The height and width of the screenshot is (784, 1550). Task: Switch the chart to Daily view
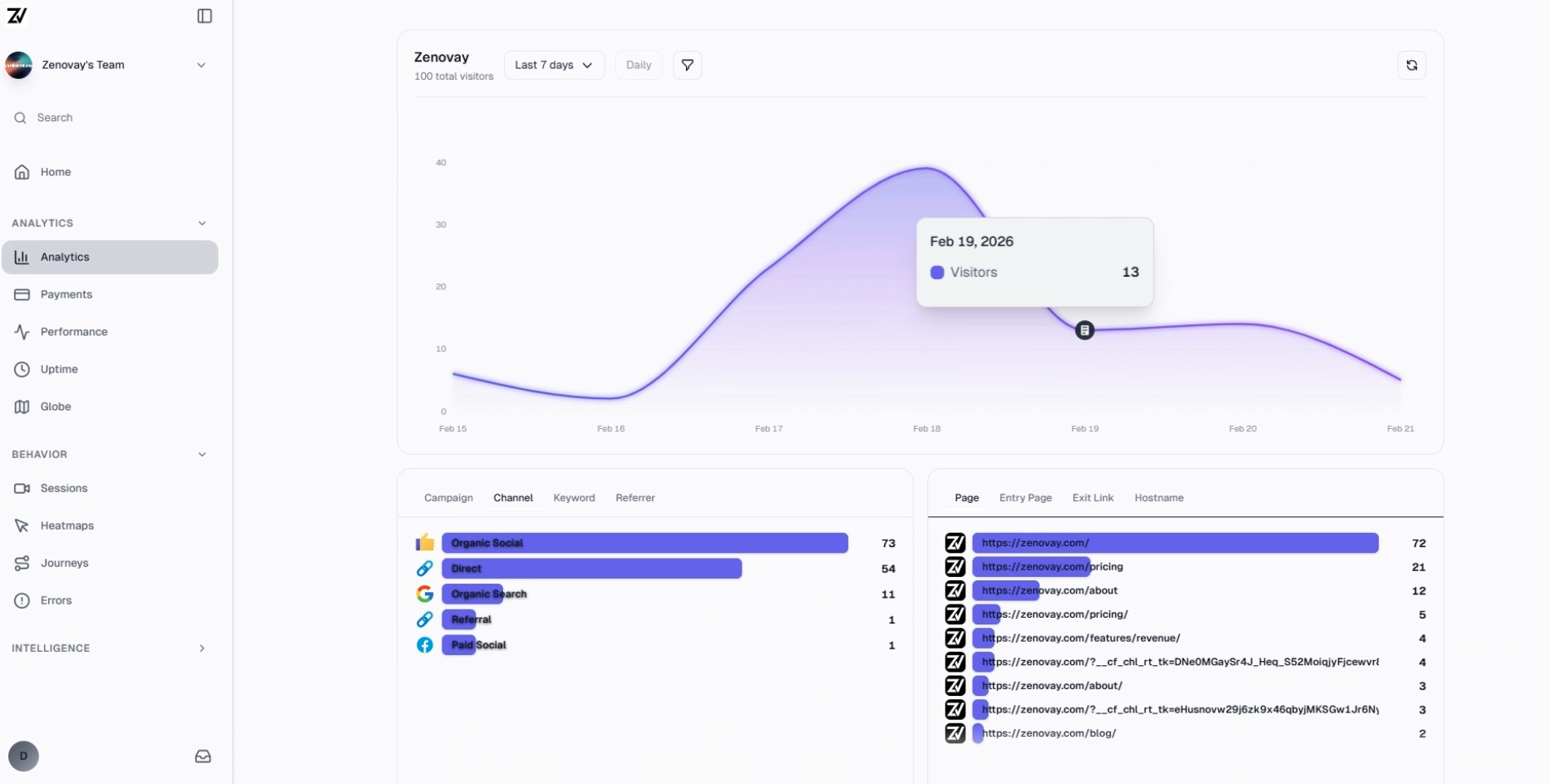[638, 65]
